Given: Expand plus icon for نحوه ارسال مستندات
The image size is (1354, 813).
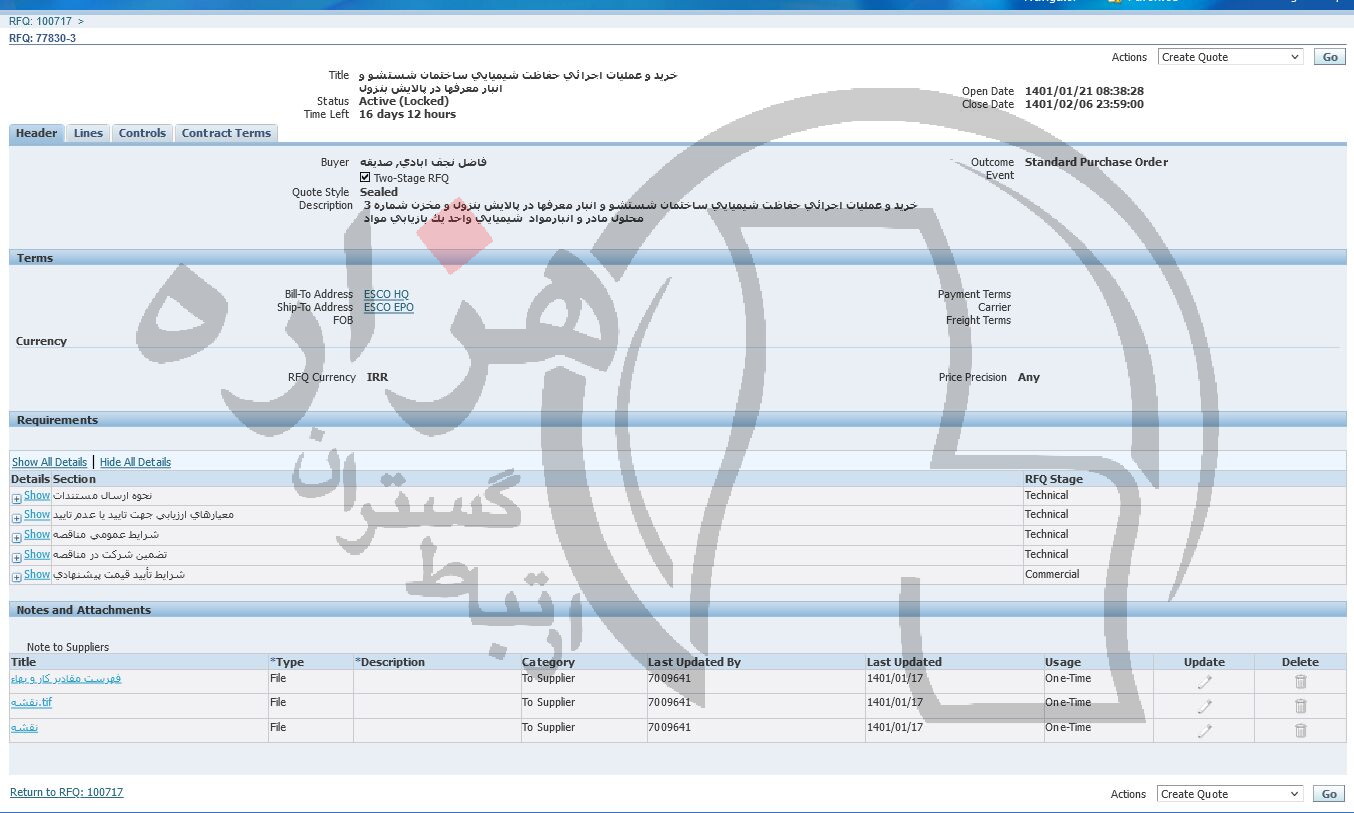Looking at the screenshot, I should (x=16, y=498).
